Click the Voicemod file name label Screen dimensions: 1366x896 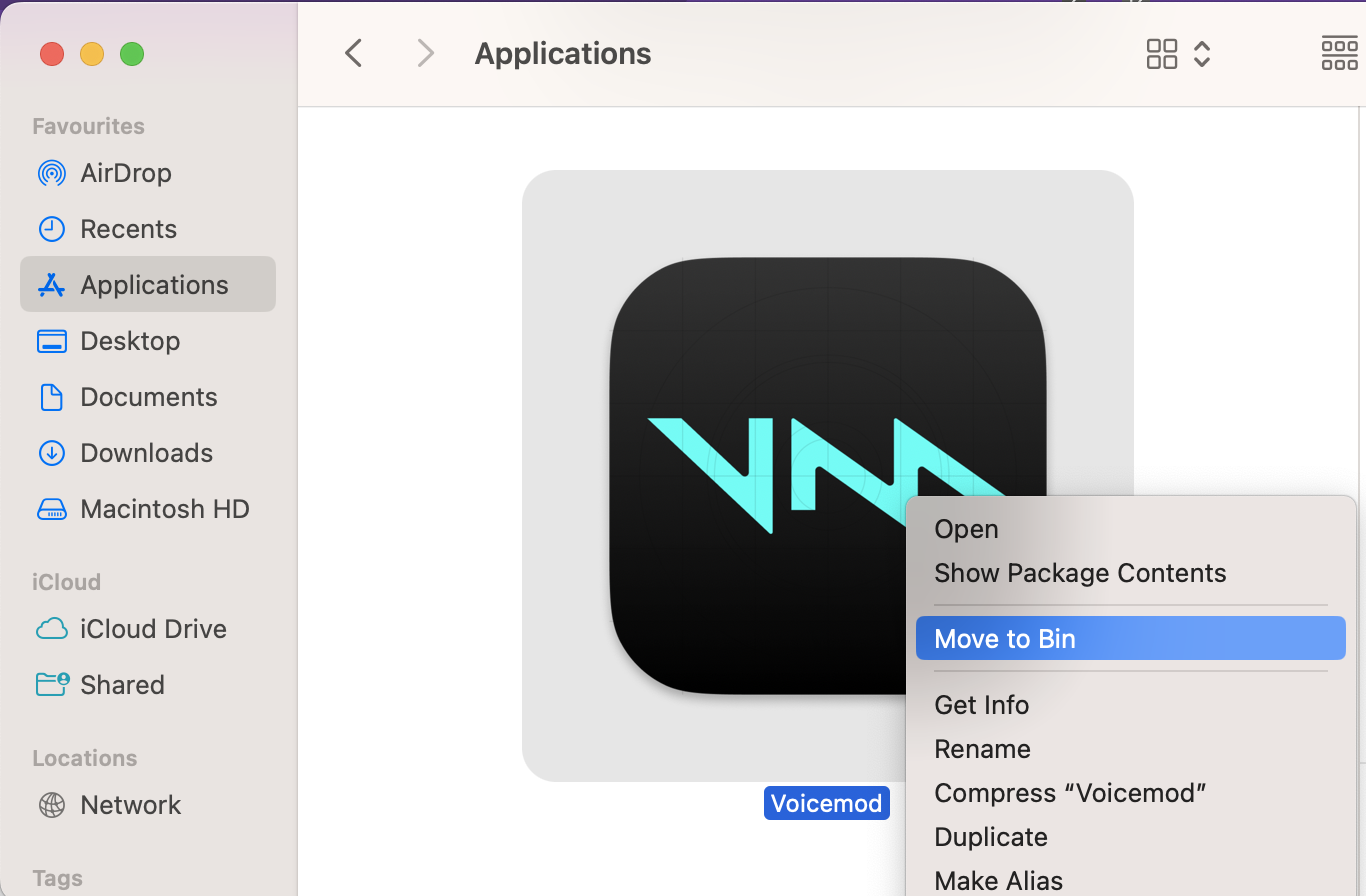pyautogui.click(x=827, y=803)
